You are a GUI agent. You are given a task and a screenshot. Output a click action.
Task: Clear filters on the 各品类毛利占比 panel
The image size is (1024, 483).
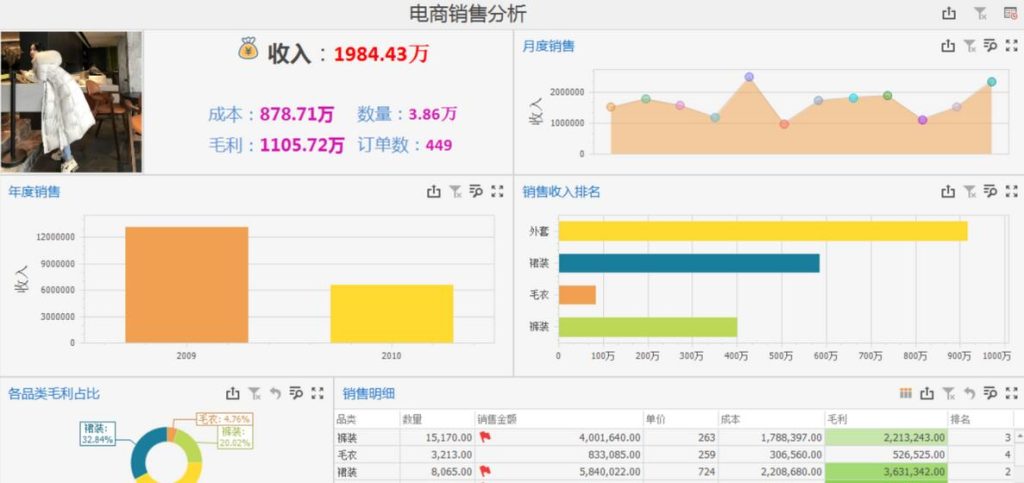[x=254, y=393]
